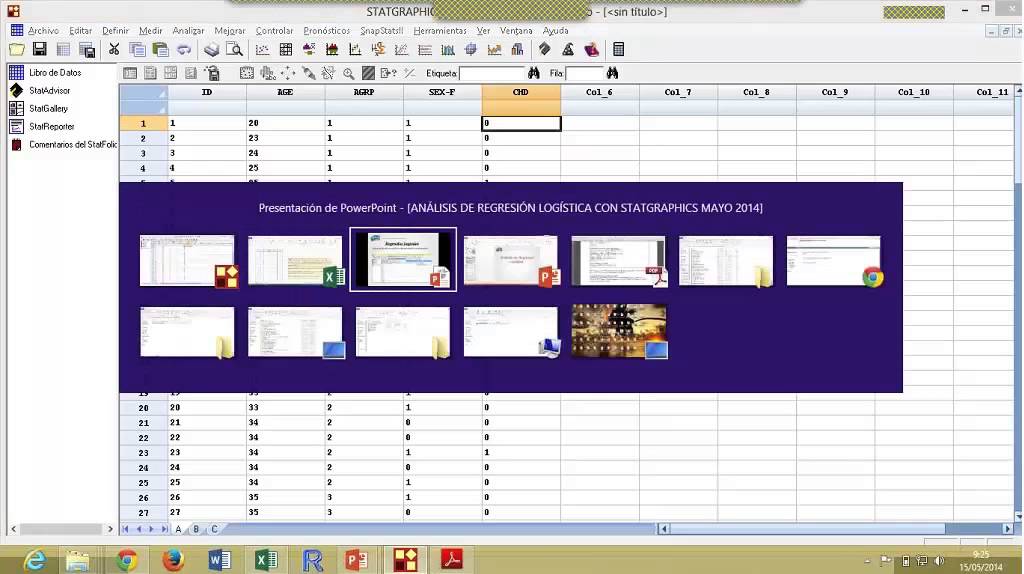Open the Pronósticos menu
This screenshot has height=574, width=1024.
(327, 31)
